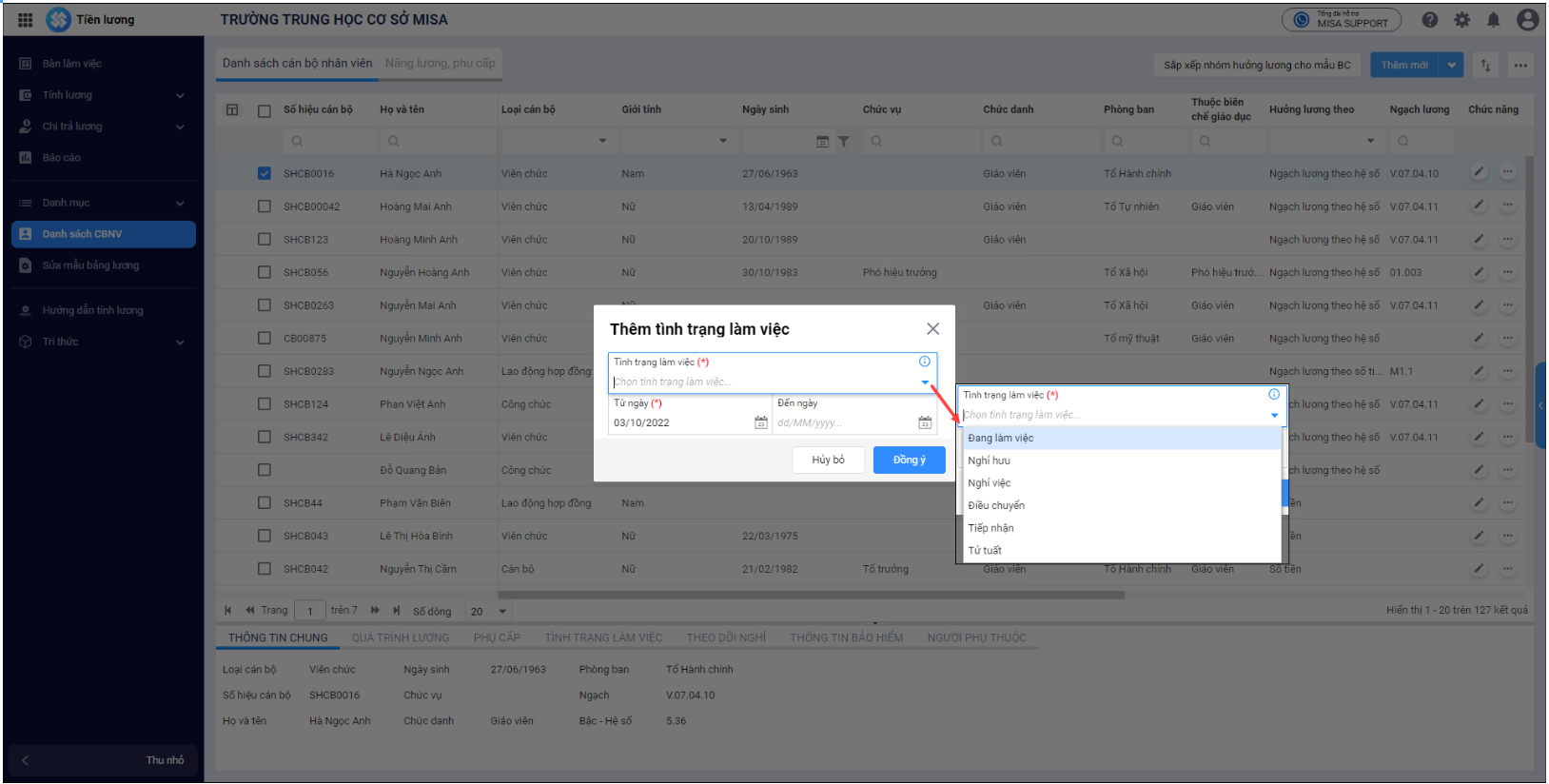The image size is (1549, 784).
Task: Open settings via the gear icon
Action: tap(1462, 20)
